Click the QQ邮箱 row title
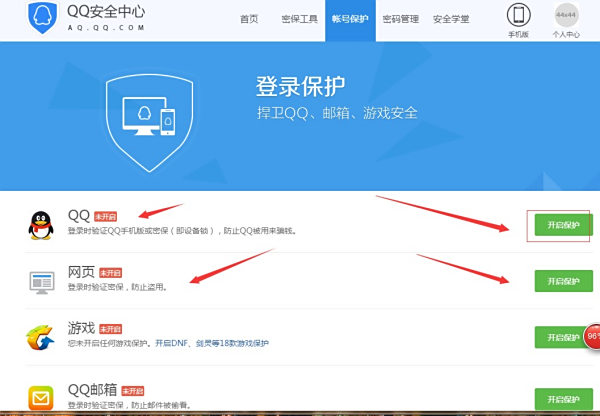Viewport: 600px width, 416px height. click(92, 390)
